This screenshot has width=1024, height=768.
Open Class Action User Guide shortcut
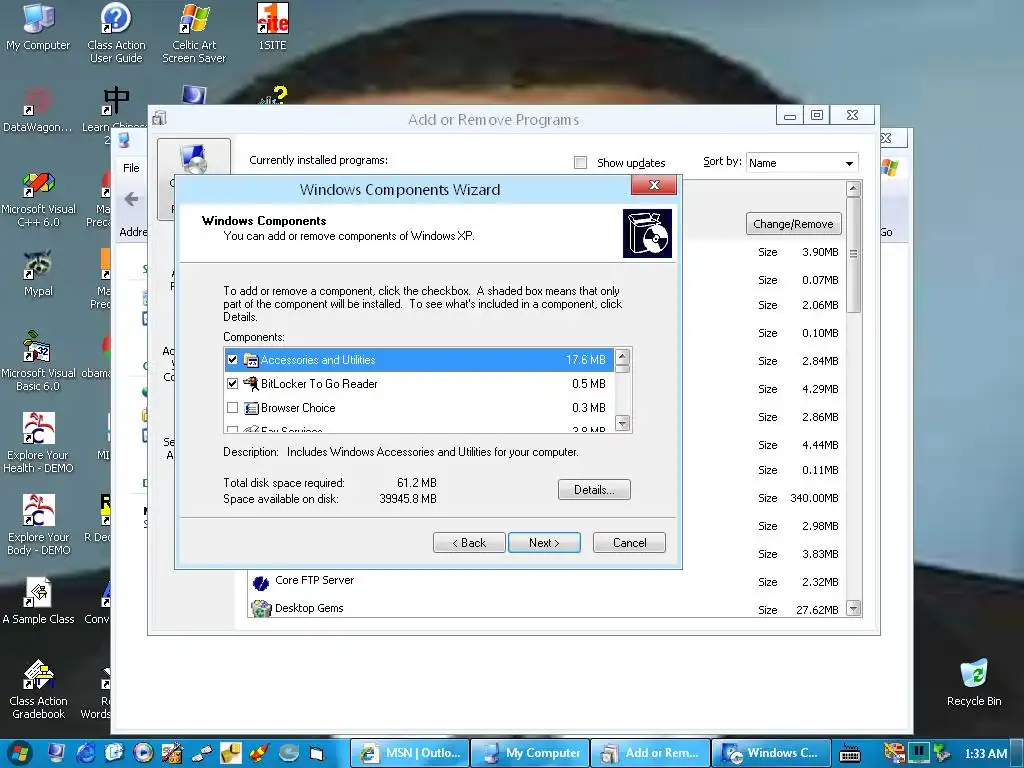click(x=116, y=33)
